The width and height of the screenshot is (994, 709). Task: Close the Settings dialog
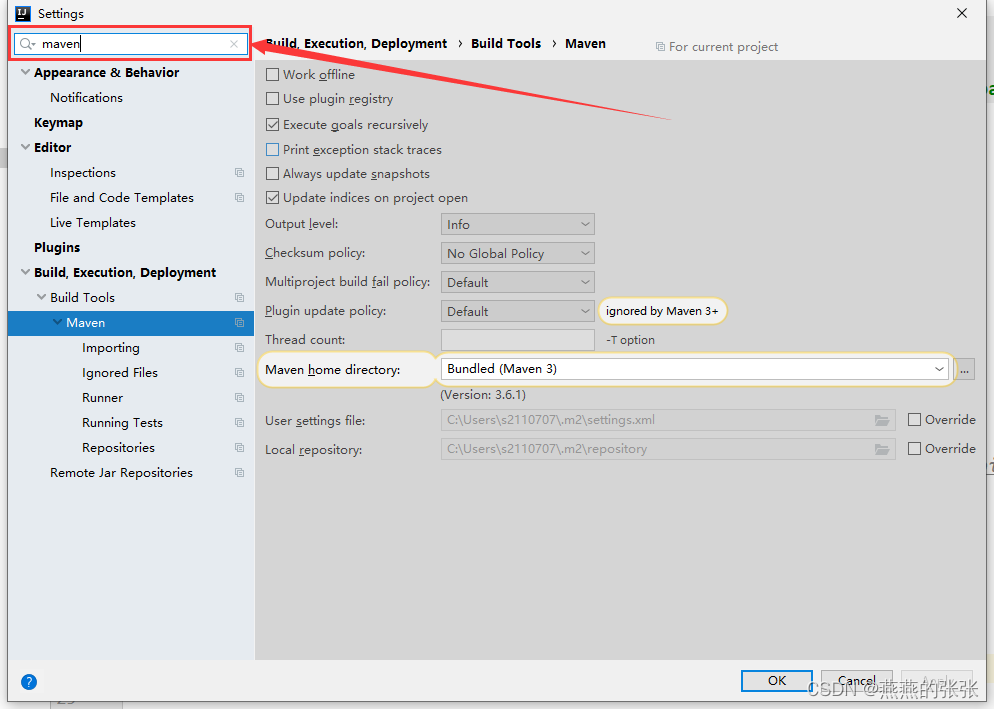(962, 13)
